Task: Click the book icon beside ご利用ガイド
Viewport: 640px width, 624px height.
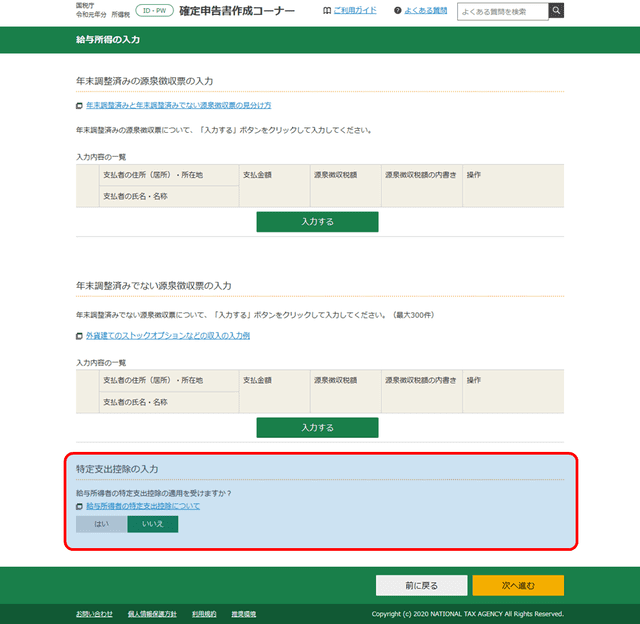Action: point(327,11)
